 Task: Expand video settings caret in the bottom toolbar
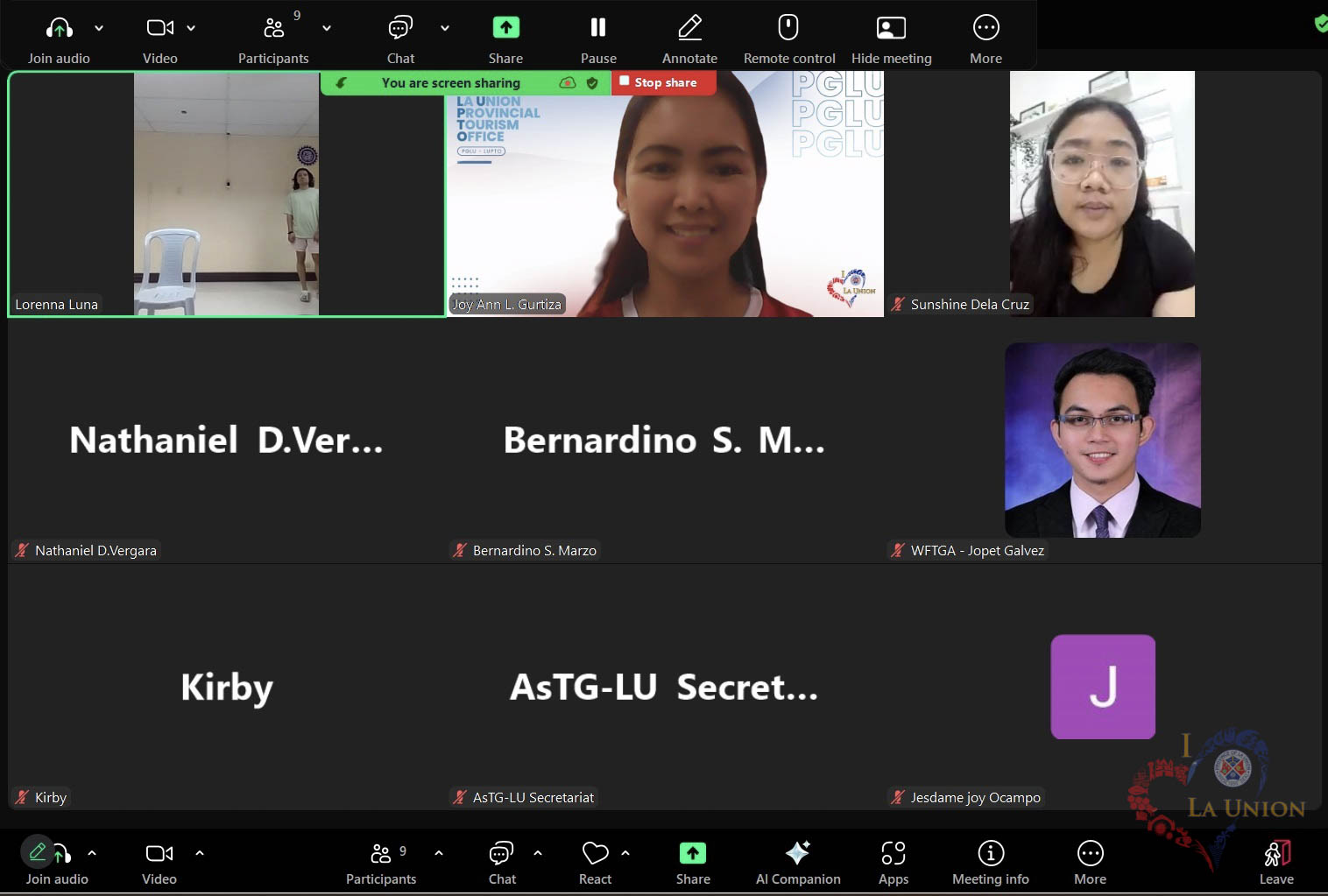coord(200,853)
